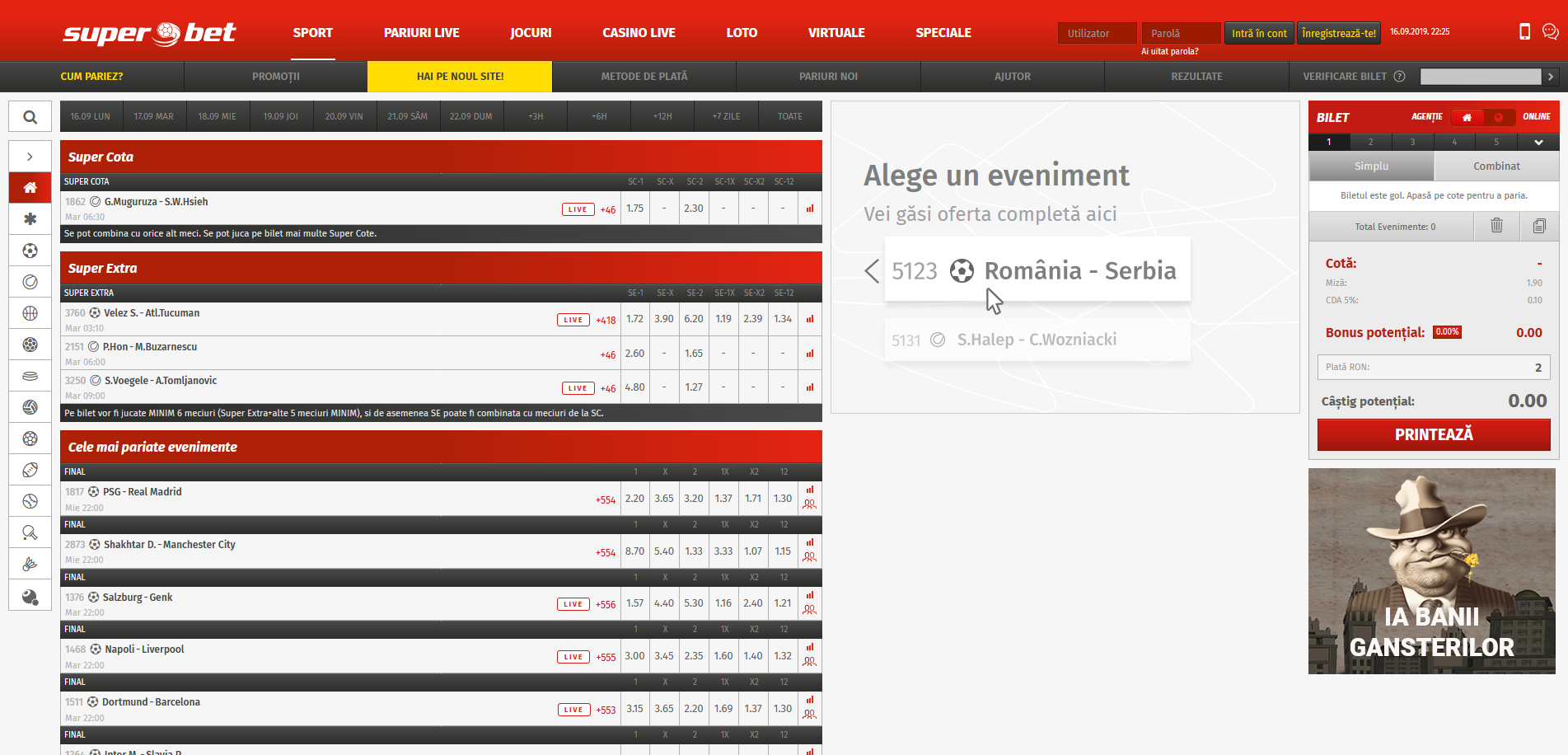Choose the tennis sport icon in sidebar
Viewport: 1568px width, 755px height.
(30, 282)
